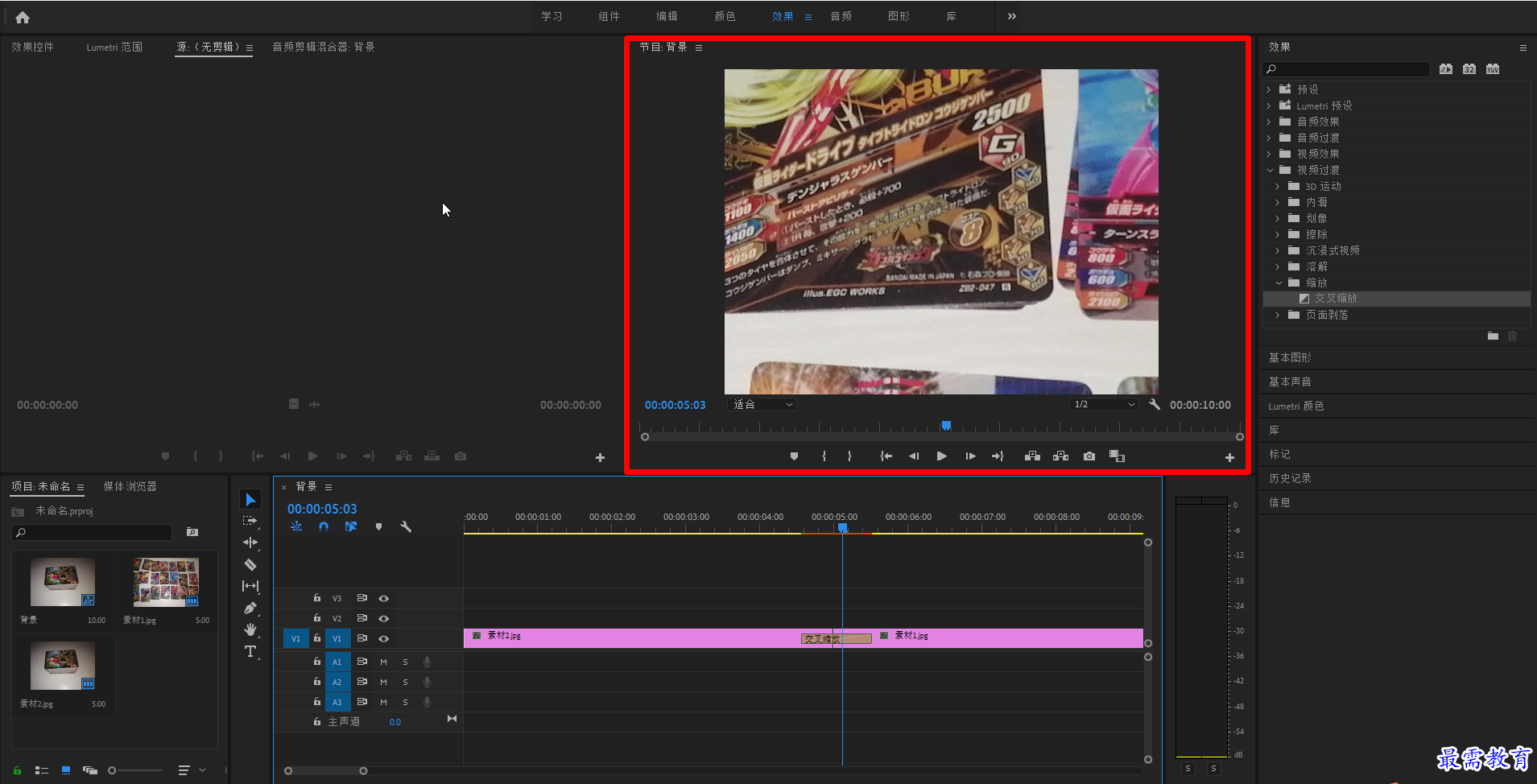Select the 交叉缩放 transition effect

(1336, 298)
